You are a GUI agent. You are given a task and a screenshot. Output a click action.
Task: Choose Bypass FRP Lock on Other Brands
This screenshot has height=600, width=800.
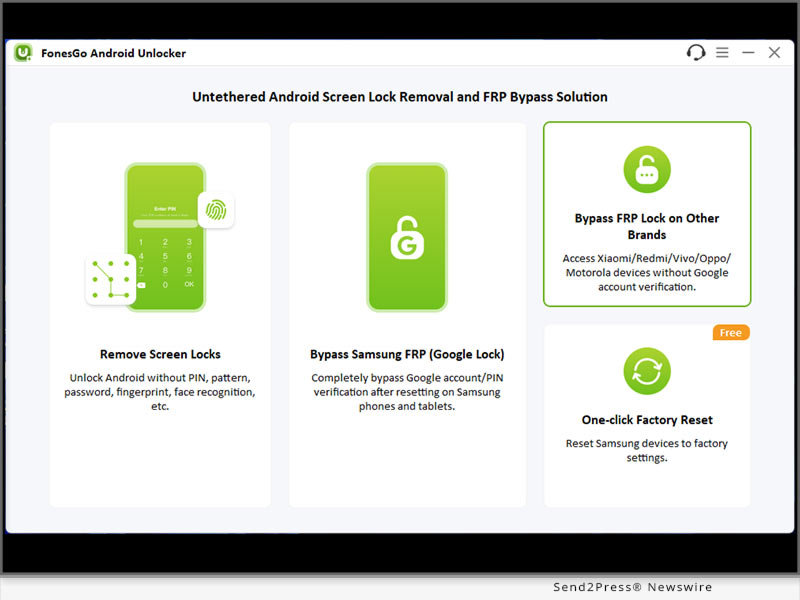pyautogui.click(x=647, y=226)
